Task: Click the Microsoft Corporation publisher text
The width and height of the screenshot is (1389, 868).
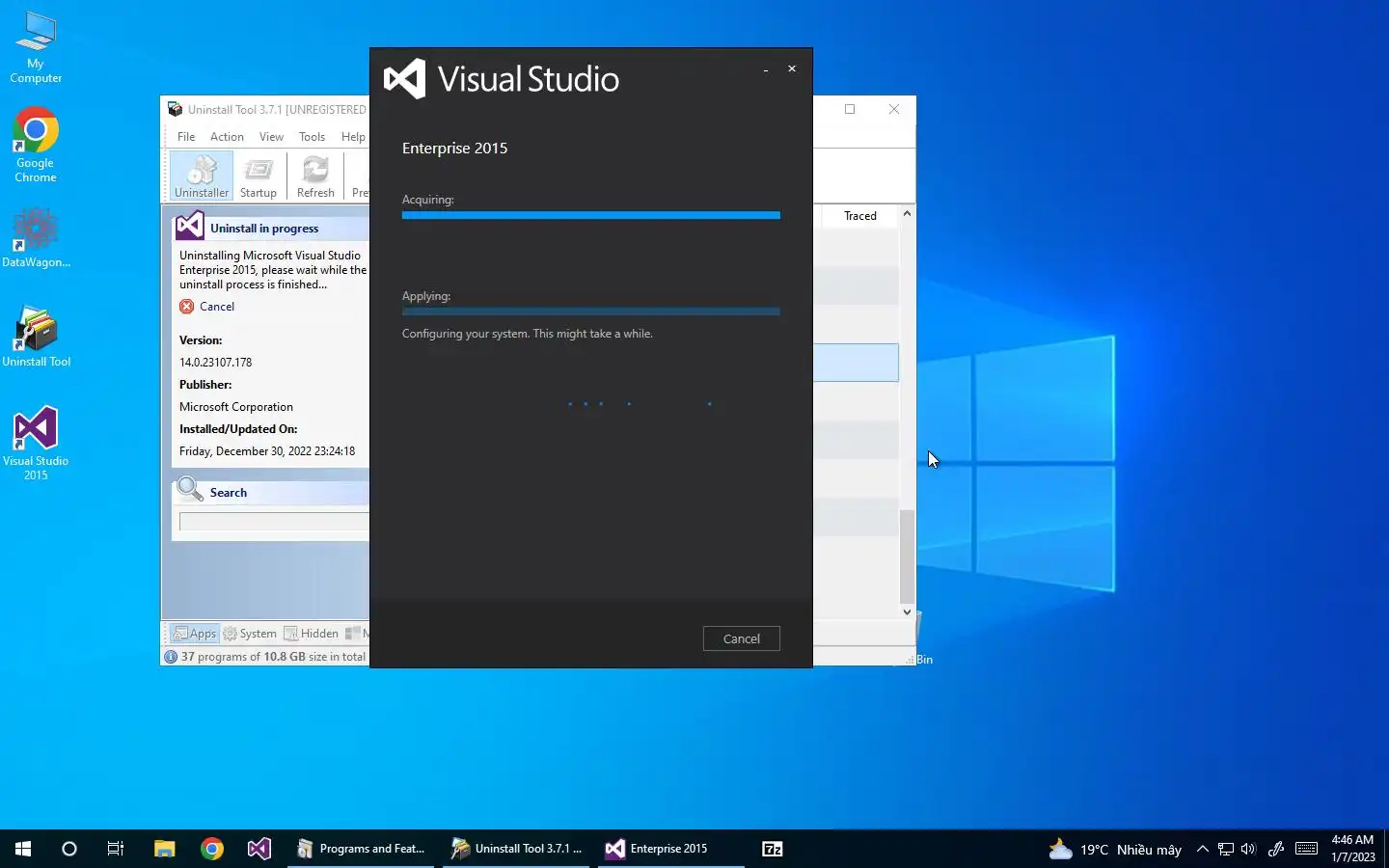Action: coord(236,407)
